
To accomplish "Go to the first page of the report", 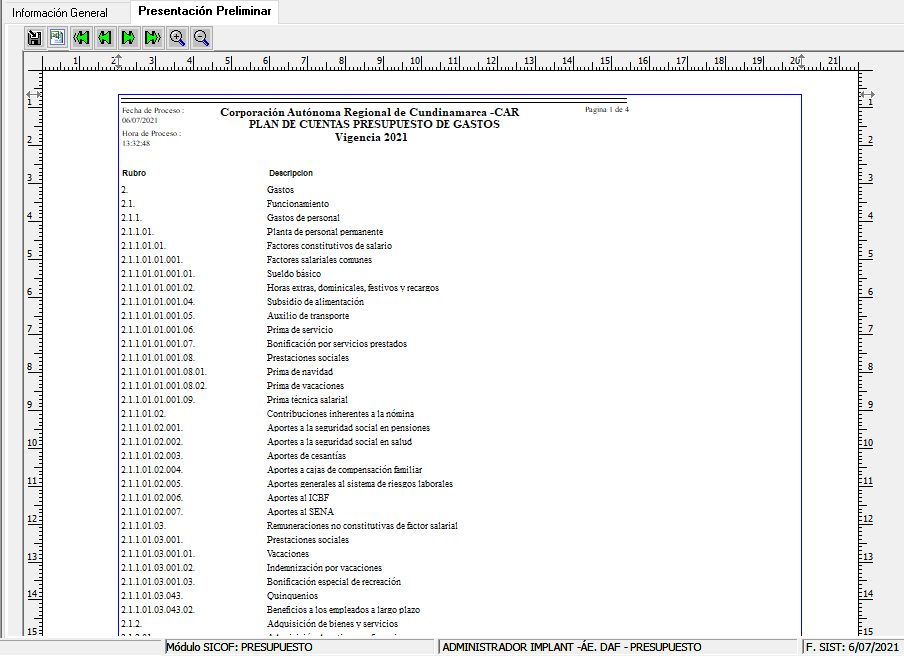I will [82, 38].
